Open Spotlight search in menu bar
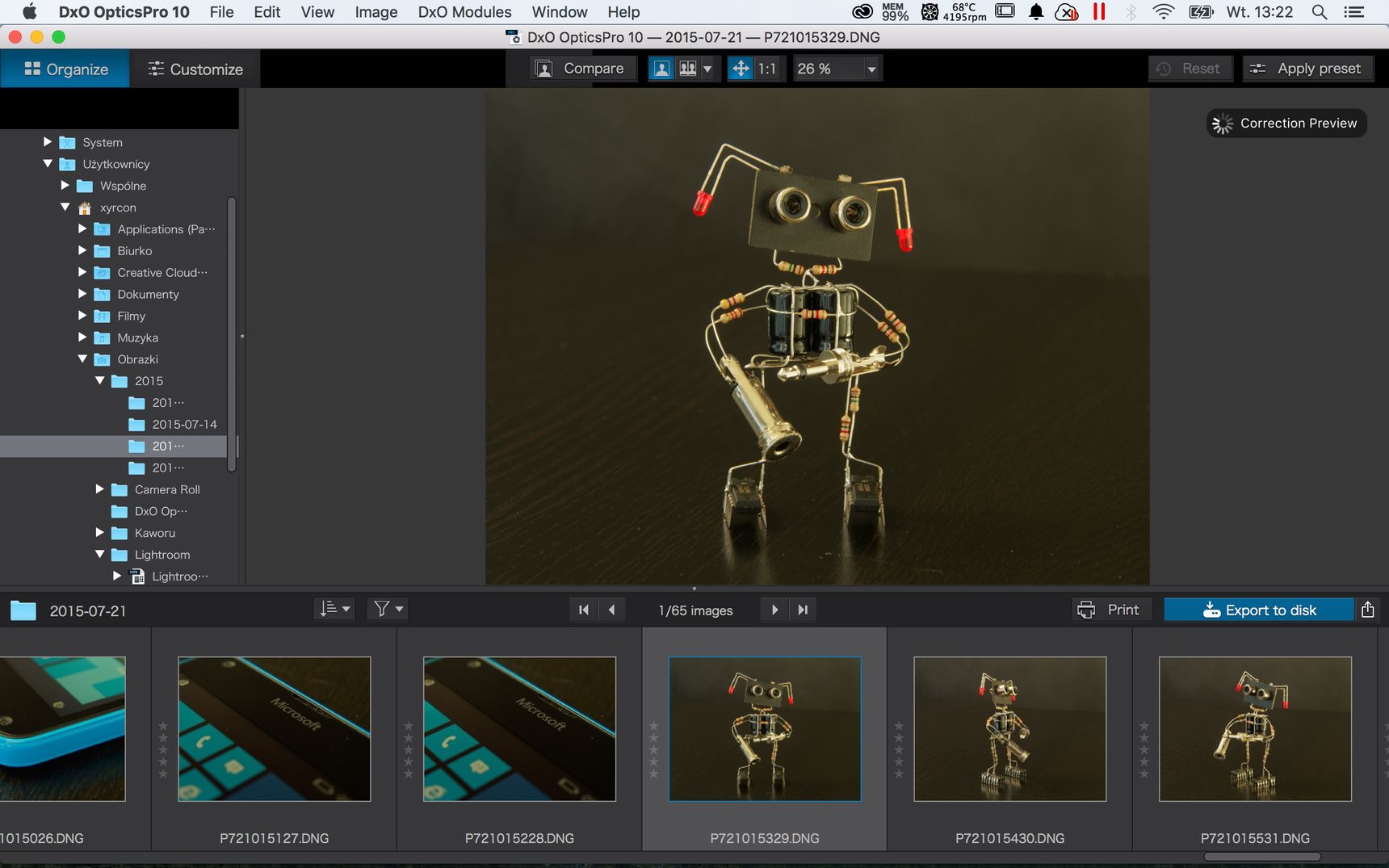This screenshot has width=1389, height=868. click(1320, 12)
